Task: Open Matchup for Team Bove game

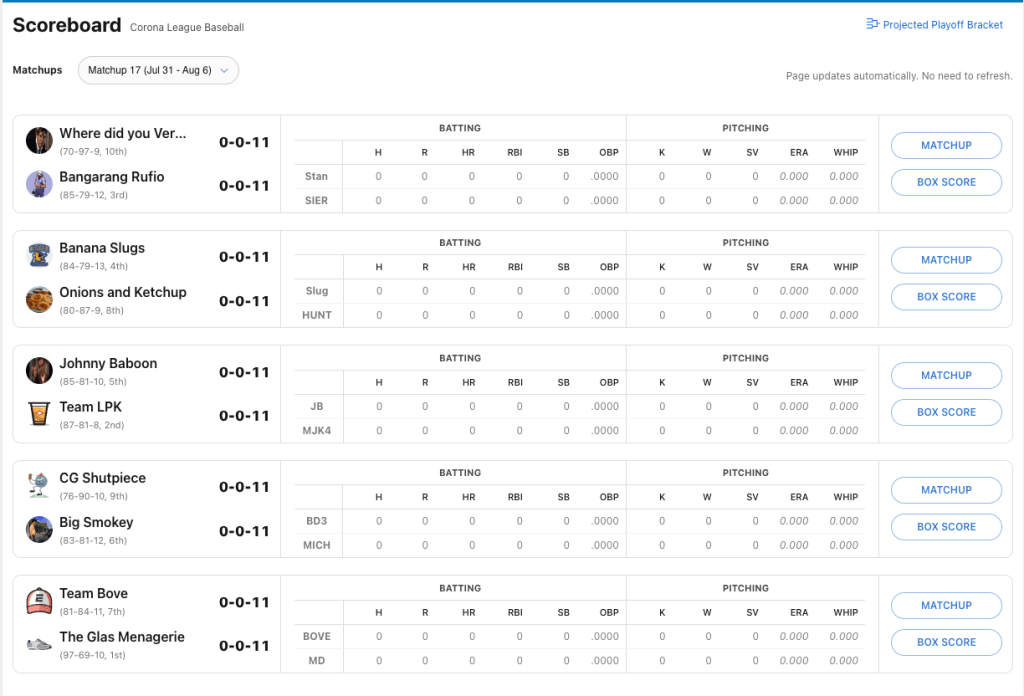Action: pyautogui.click(x=946, y=605)
